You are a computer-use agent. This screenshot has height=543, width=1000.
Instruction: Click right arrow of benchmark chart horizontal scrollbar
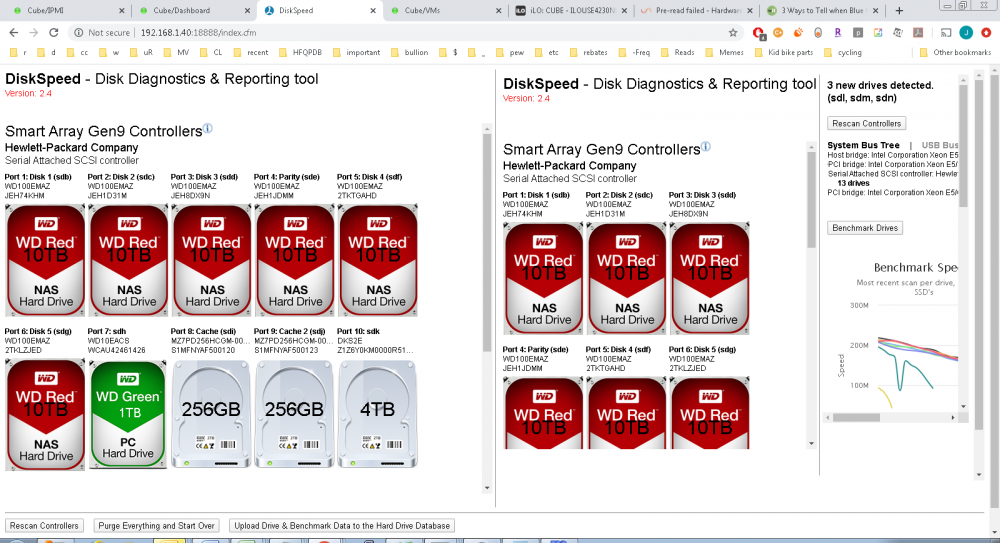953,417
